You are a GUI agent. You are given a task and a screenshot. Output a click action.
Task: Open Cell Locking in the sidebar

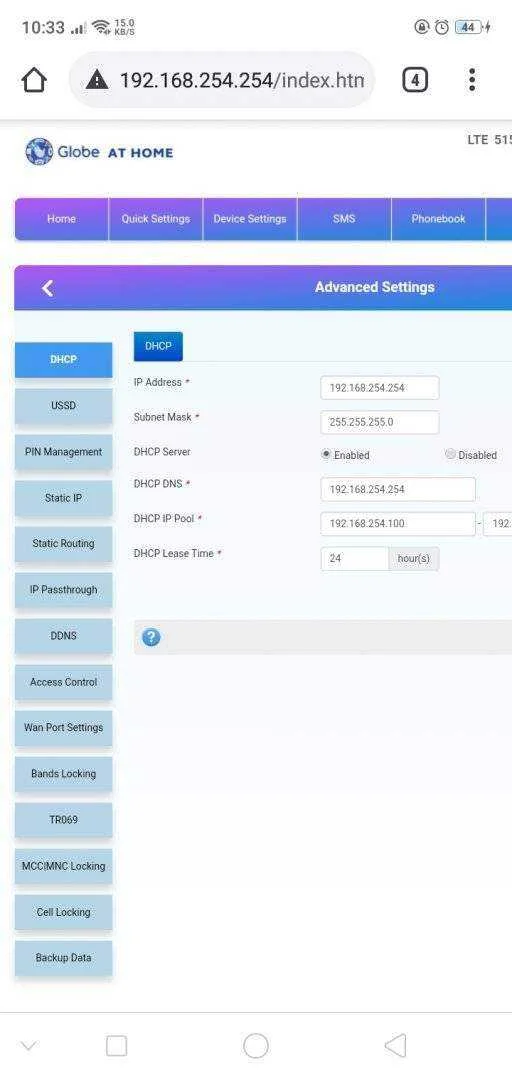pos(63,912)
